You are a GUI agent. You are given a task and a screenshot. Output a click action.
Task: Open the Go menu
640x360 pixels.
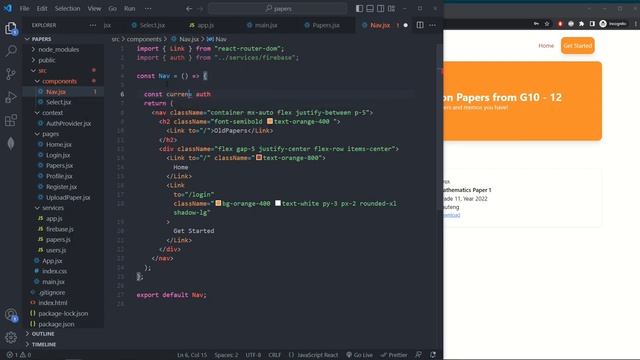tap(113, 9)
